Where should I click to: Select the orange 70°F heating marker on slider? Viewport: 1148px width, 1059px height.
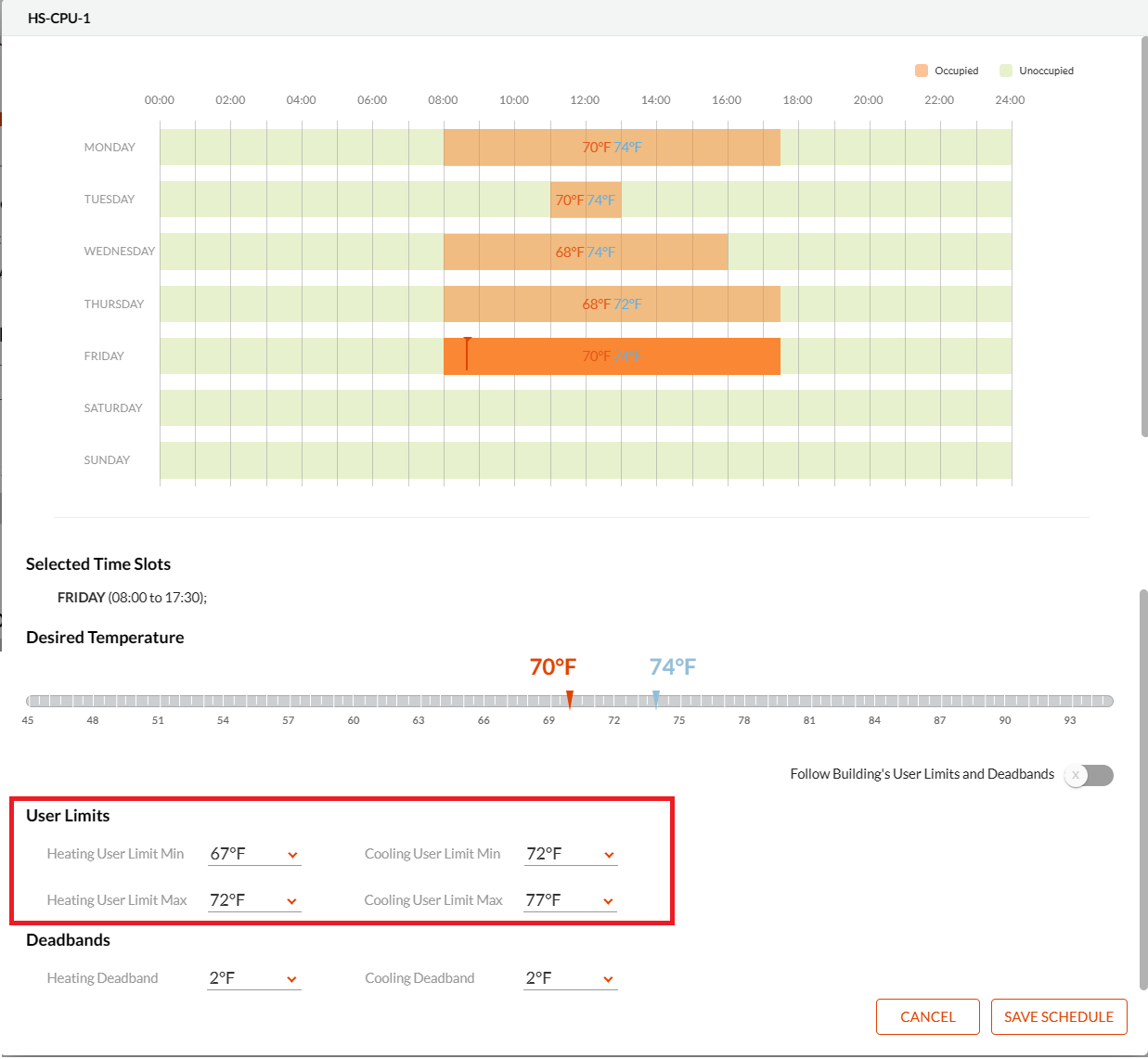(x=570, y=699)
